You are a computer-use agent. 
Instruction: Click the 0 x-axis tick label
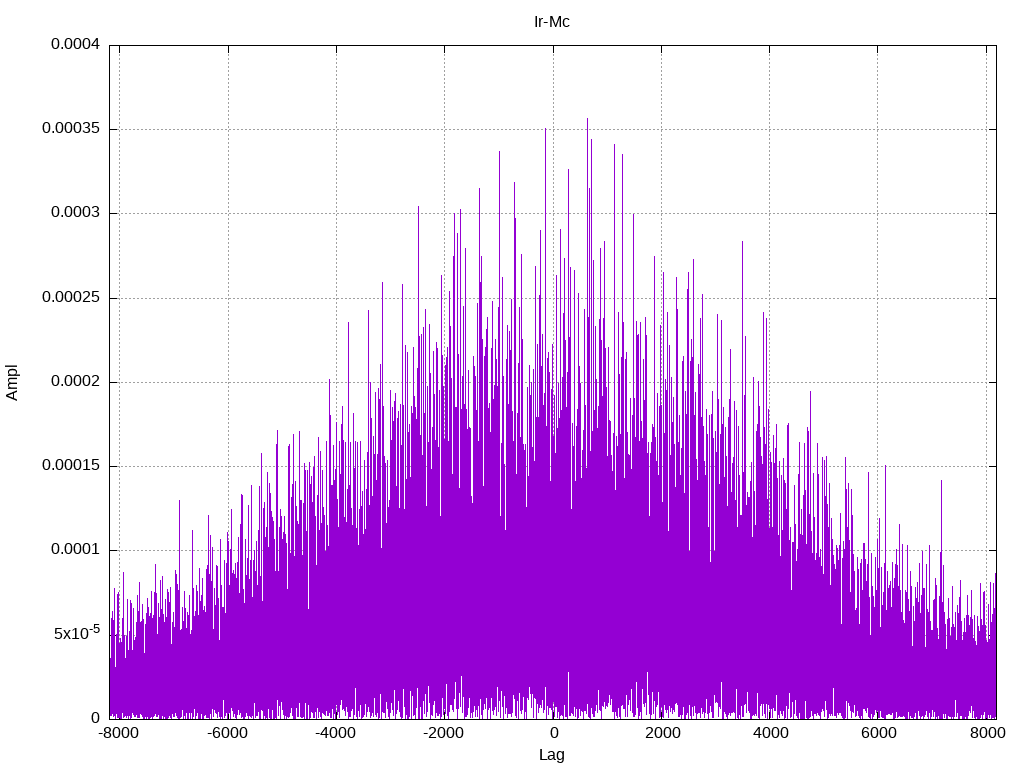[554, 733]
